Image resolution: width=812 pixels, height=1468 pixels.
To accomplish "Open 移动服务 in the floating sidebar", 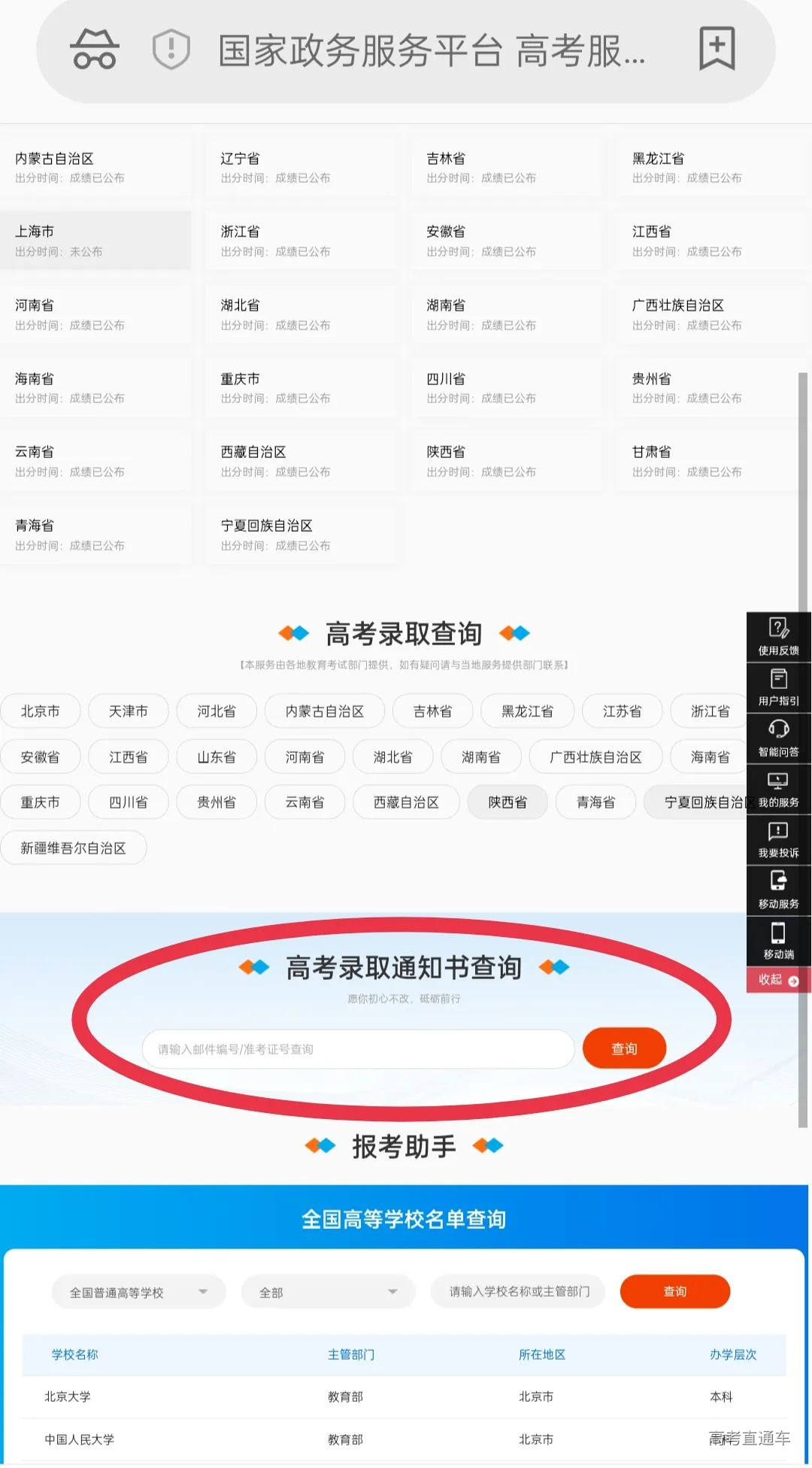I will pyautogui.click(x=778, y=890).
